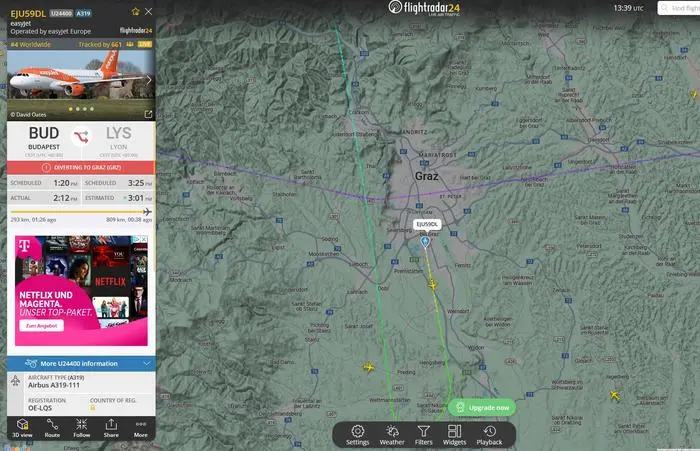Open the More options in flight panel
The height and width of the screenshot is (451, 700).
point(141,428)
